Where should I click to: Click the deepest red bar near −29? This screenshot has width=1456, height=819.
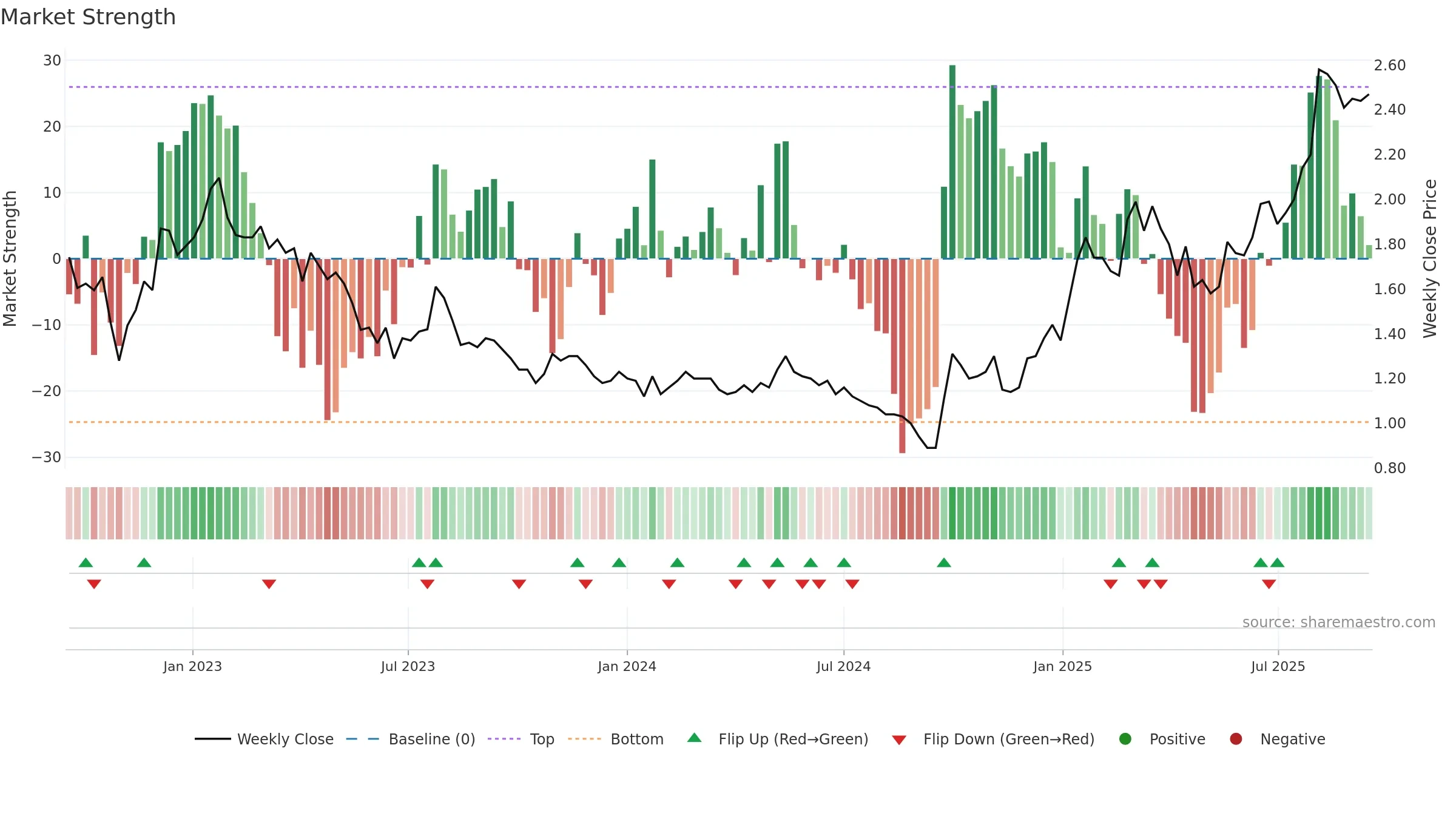902,356
